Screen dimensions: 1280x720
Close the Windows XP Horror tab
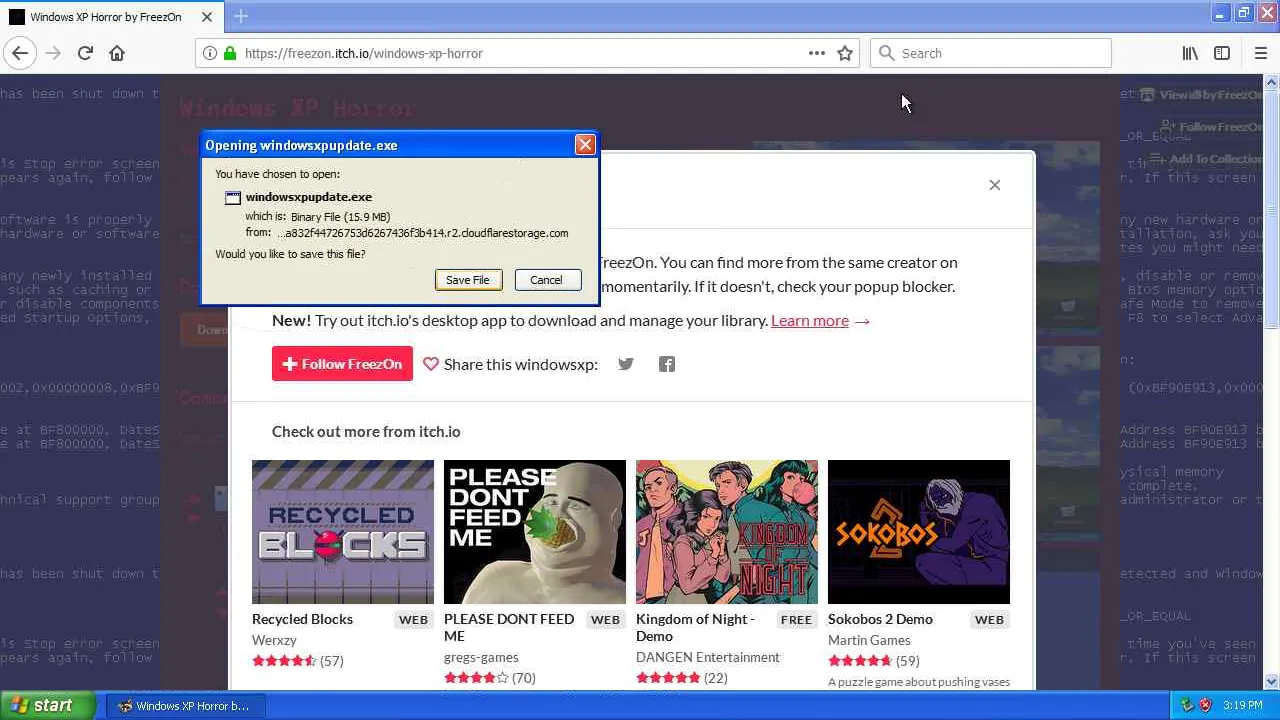click(207, 17)
